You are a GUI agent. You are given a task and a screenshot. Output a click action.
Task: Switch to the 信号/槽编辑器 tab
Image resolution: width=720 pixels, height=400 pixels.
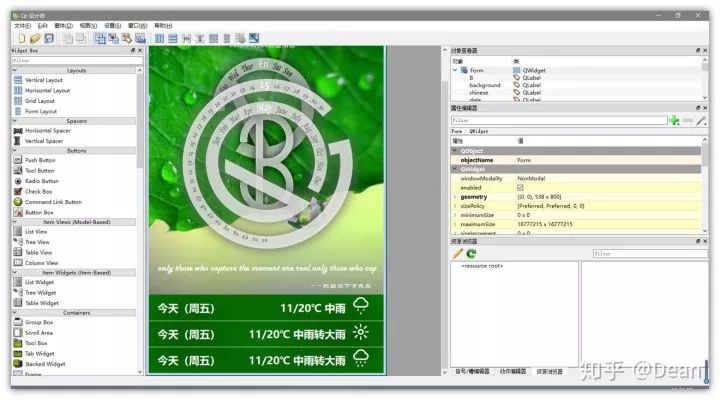(472, 371)
